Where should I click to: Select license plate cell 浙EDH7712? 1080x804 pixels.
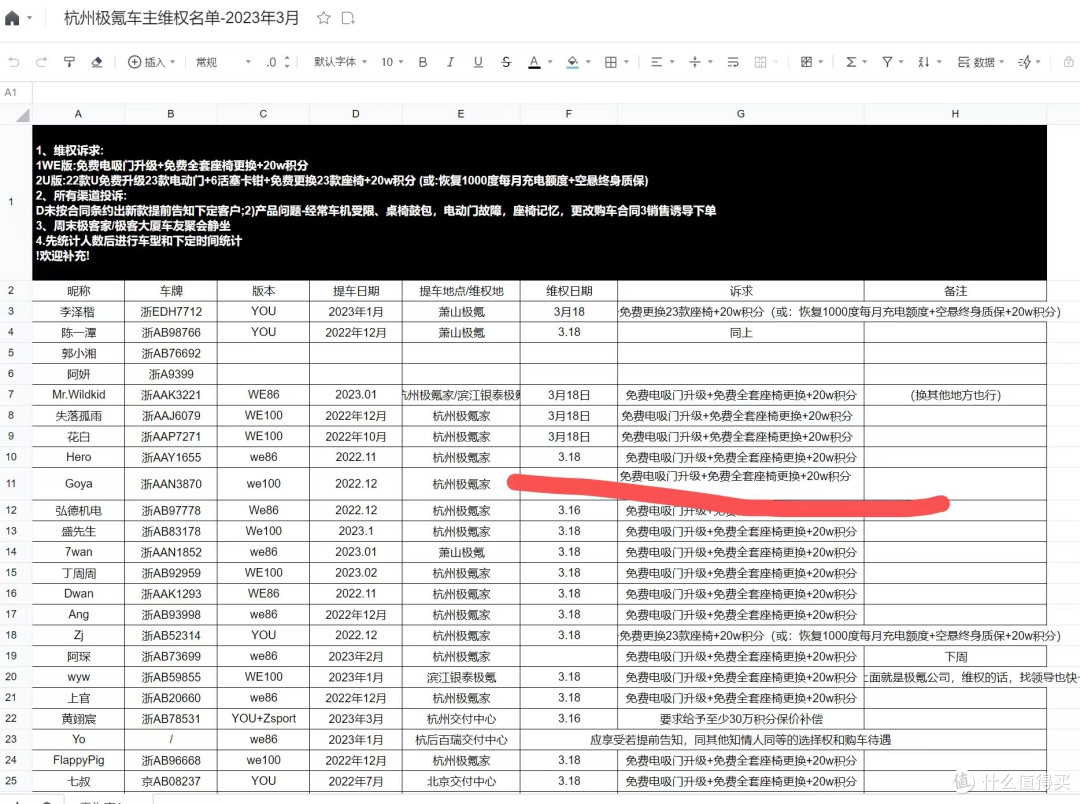tap(171, 312)
